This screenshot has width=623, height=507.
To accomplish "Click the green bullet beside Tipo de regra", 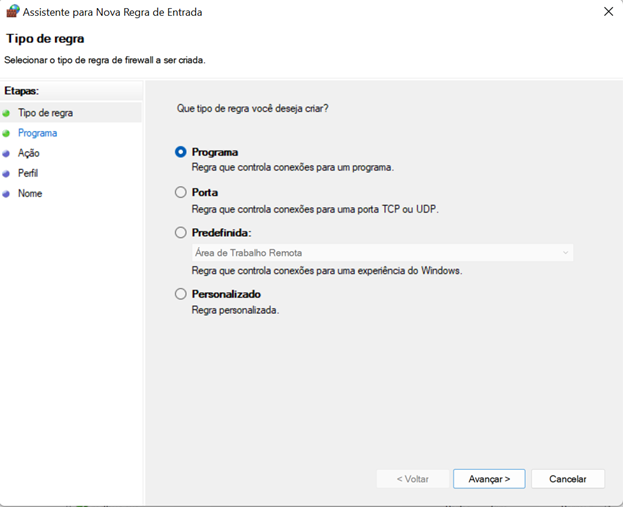I will click(6, 113).
